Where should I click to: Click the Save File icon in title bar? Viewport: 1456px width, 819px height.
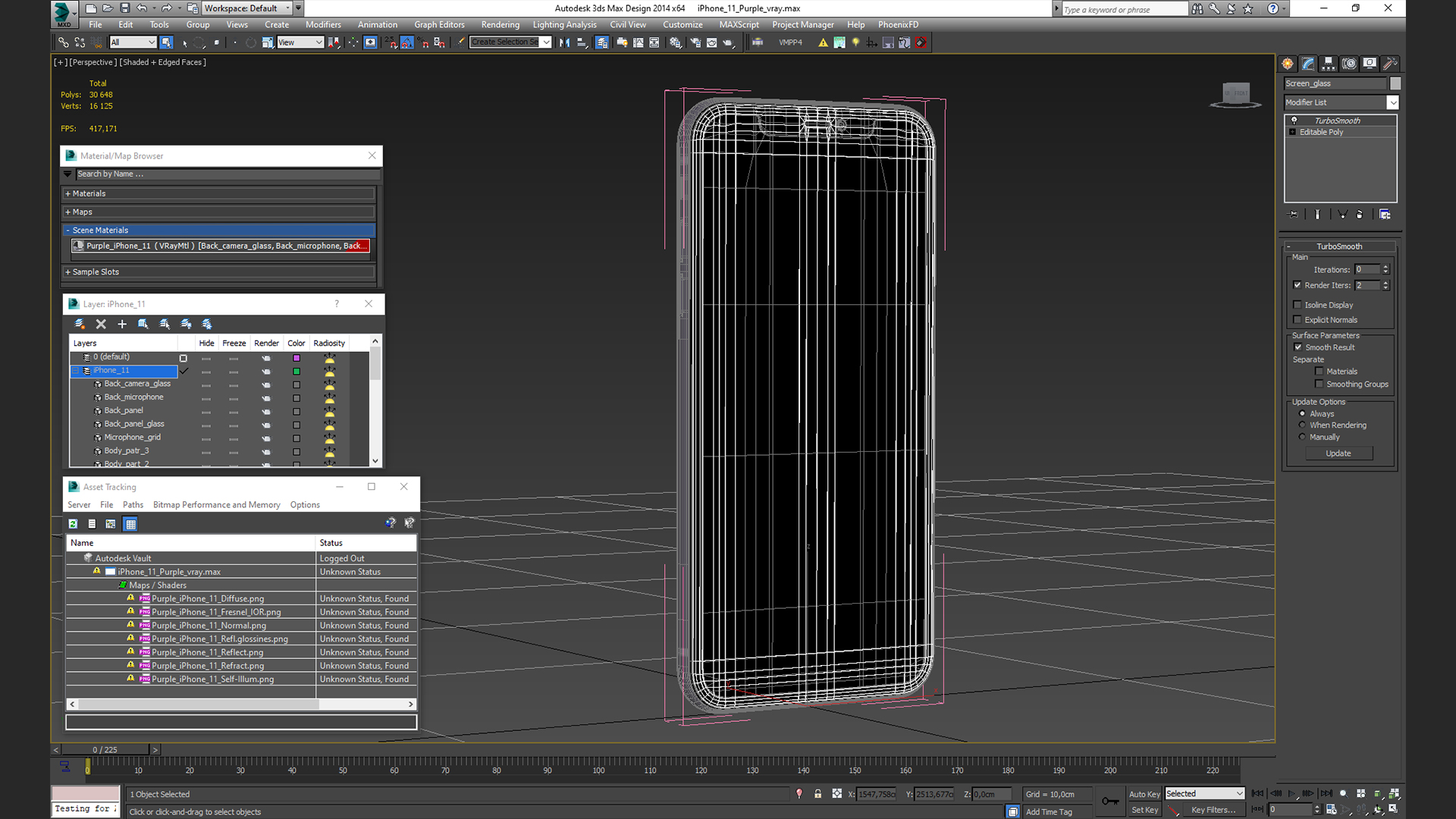point(125,8)
